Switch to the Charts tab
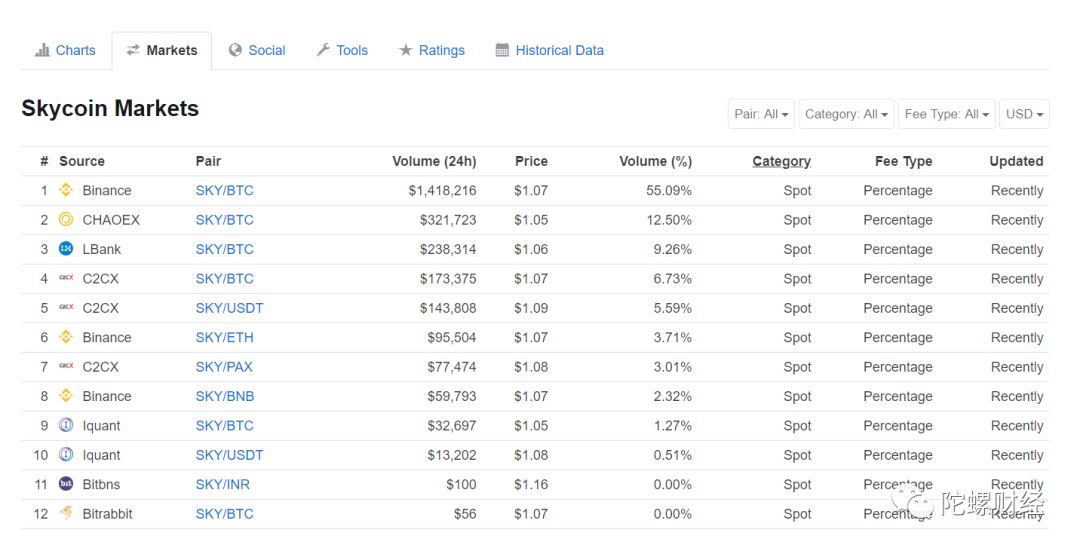 coord(66,50)
